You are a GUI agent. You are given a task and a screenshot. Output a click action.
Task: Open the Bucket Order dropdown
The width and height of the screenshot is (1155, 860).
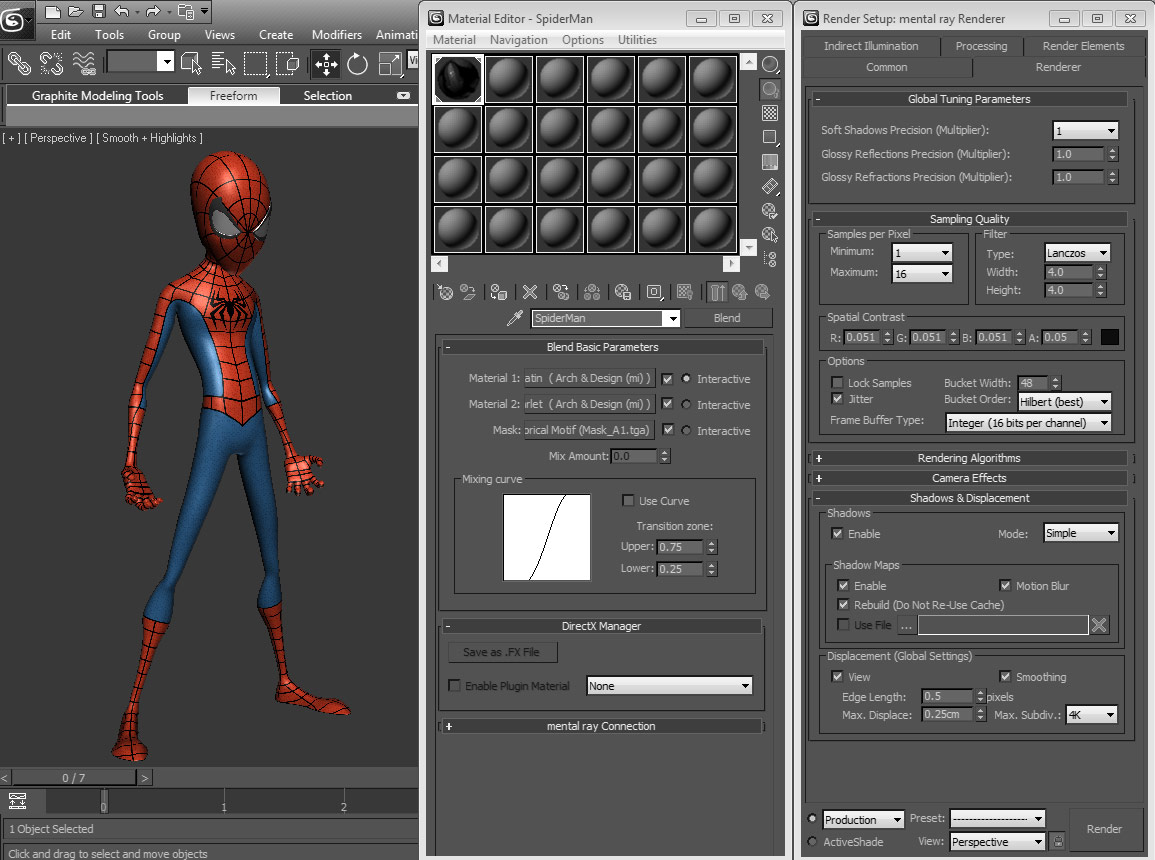[1064, 401]
